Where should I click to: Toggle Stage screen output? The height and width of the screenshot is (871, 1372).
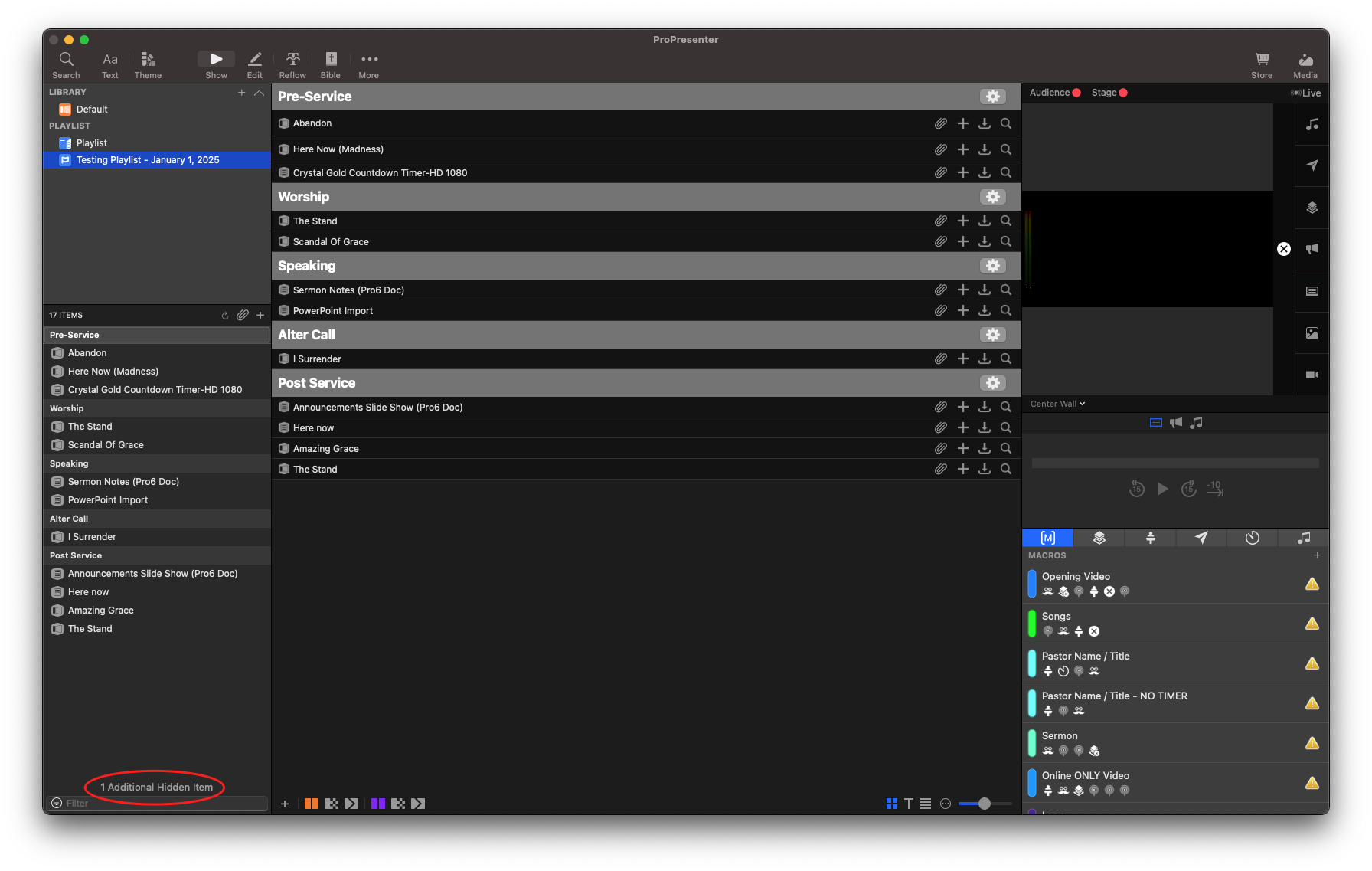point(1109,93)
